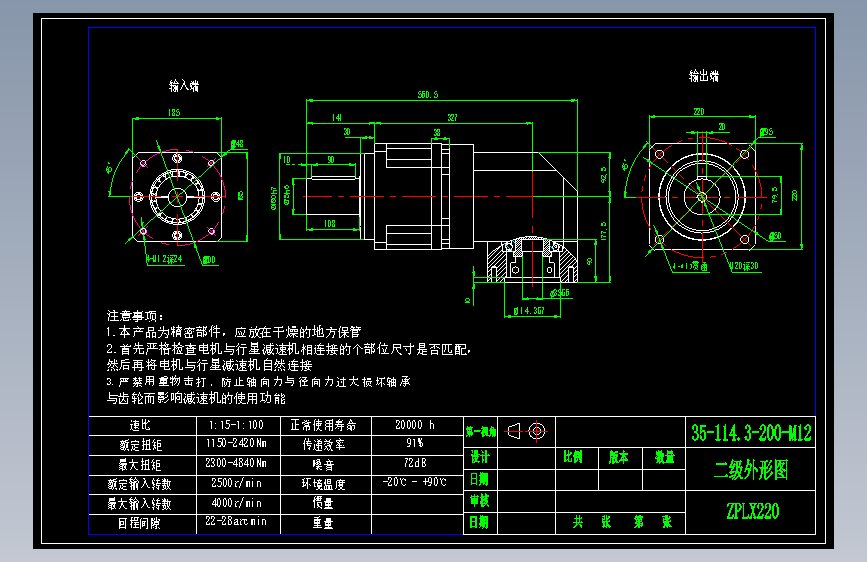Click the 正常使用寿命 table cell
The width and height of the screenshot is (867, 562).
point(326,425)
